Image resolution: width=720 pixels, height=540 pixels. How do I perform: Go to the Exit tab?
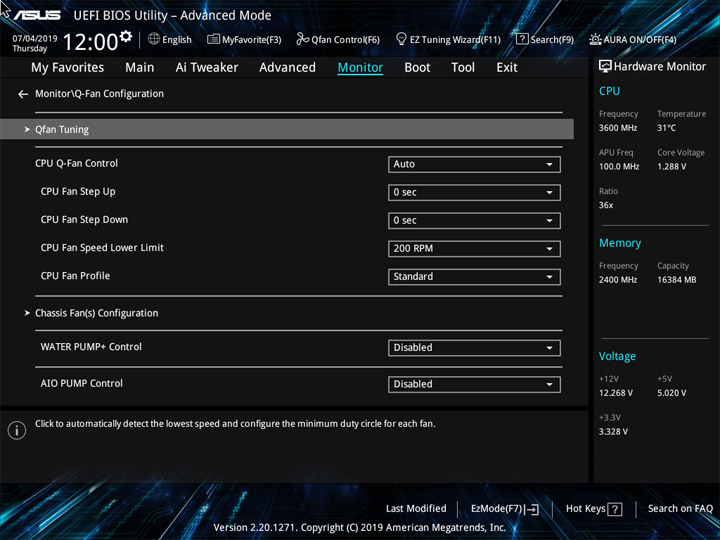coord(507,68)
